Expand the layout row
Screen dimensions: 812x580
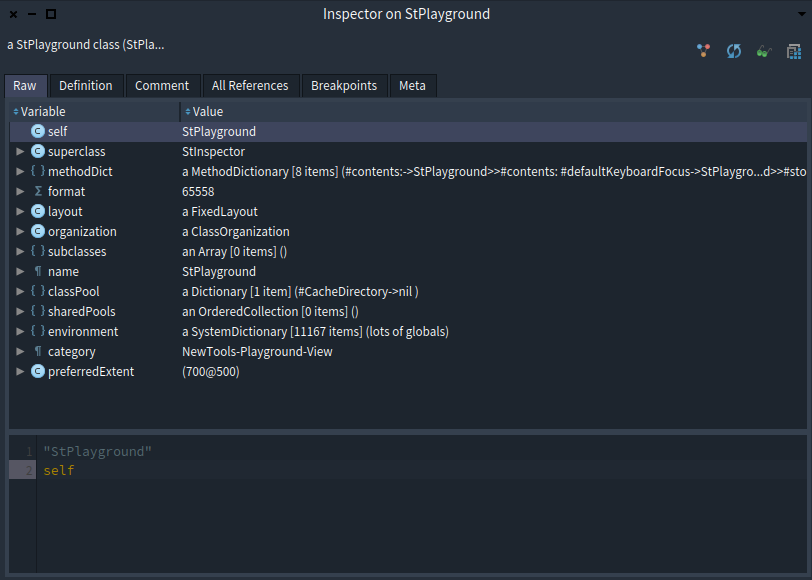point(20,211)
